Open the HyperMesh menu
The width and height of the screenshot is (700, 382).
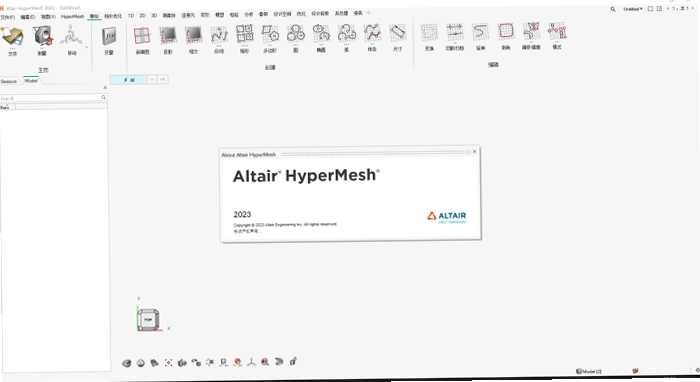(x=72, y=17)
